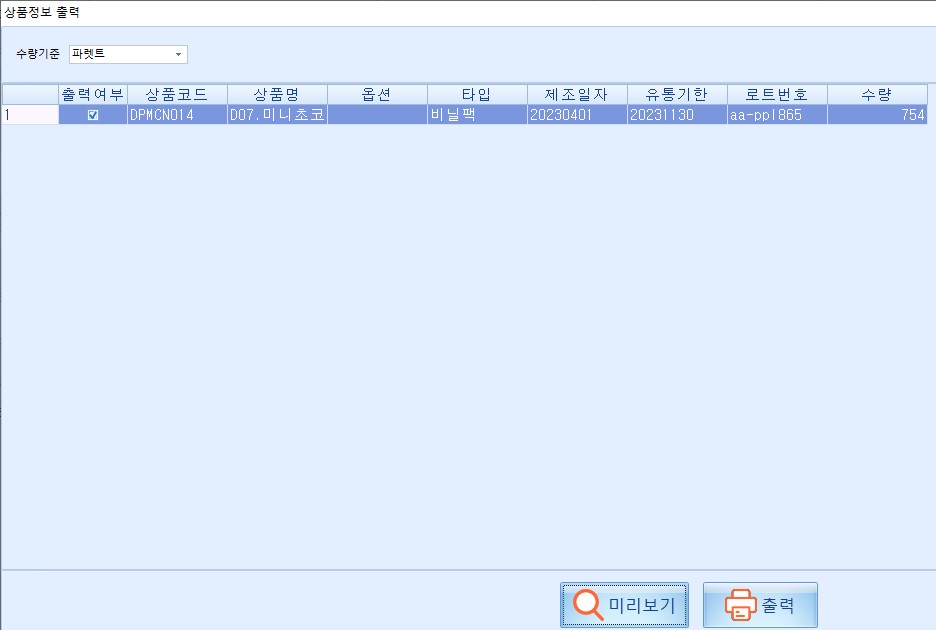The height and width of the screenshot is (630, 936).
Task: Select row number 1 header cell
Action: pyautogui.click(x=30, y=115)
